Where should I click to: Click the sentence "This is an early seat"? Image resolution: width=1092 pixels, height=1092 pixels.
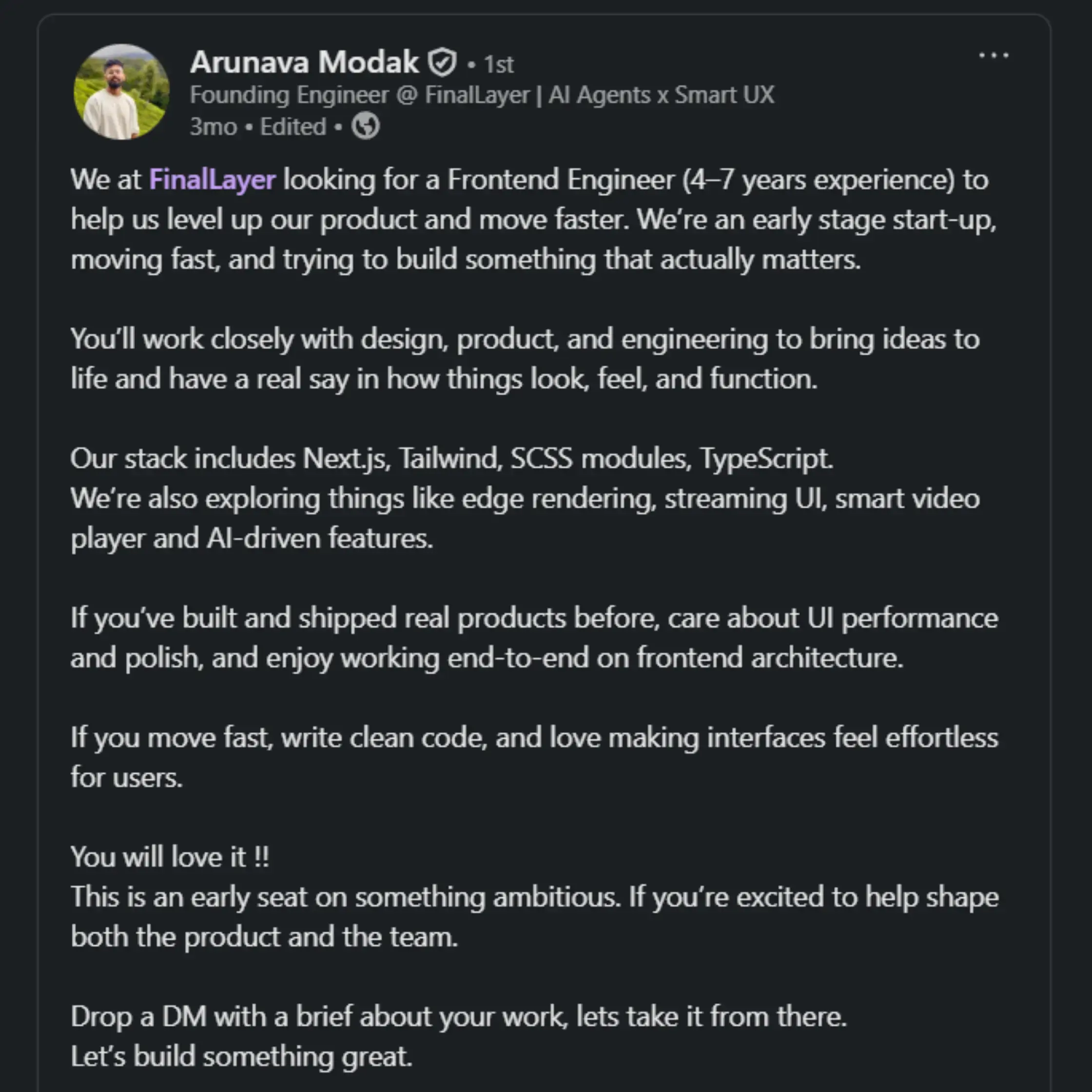pyautogui.click(x=533, y=916)
